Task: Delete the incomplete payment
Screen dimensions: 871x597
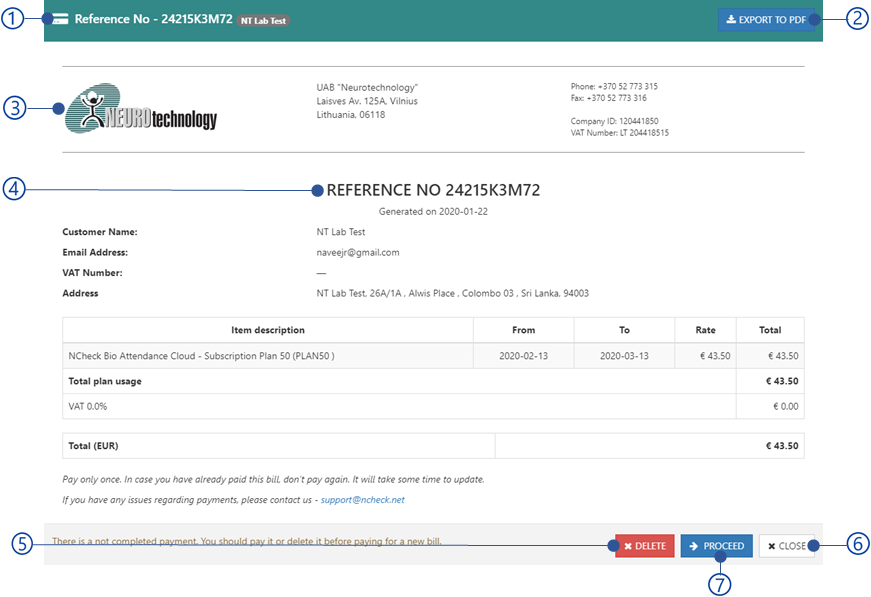Action: click(644, 546)
